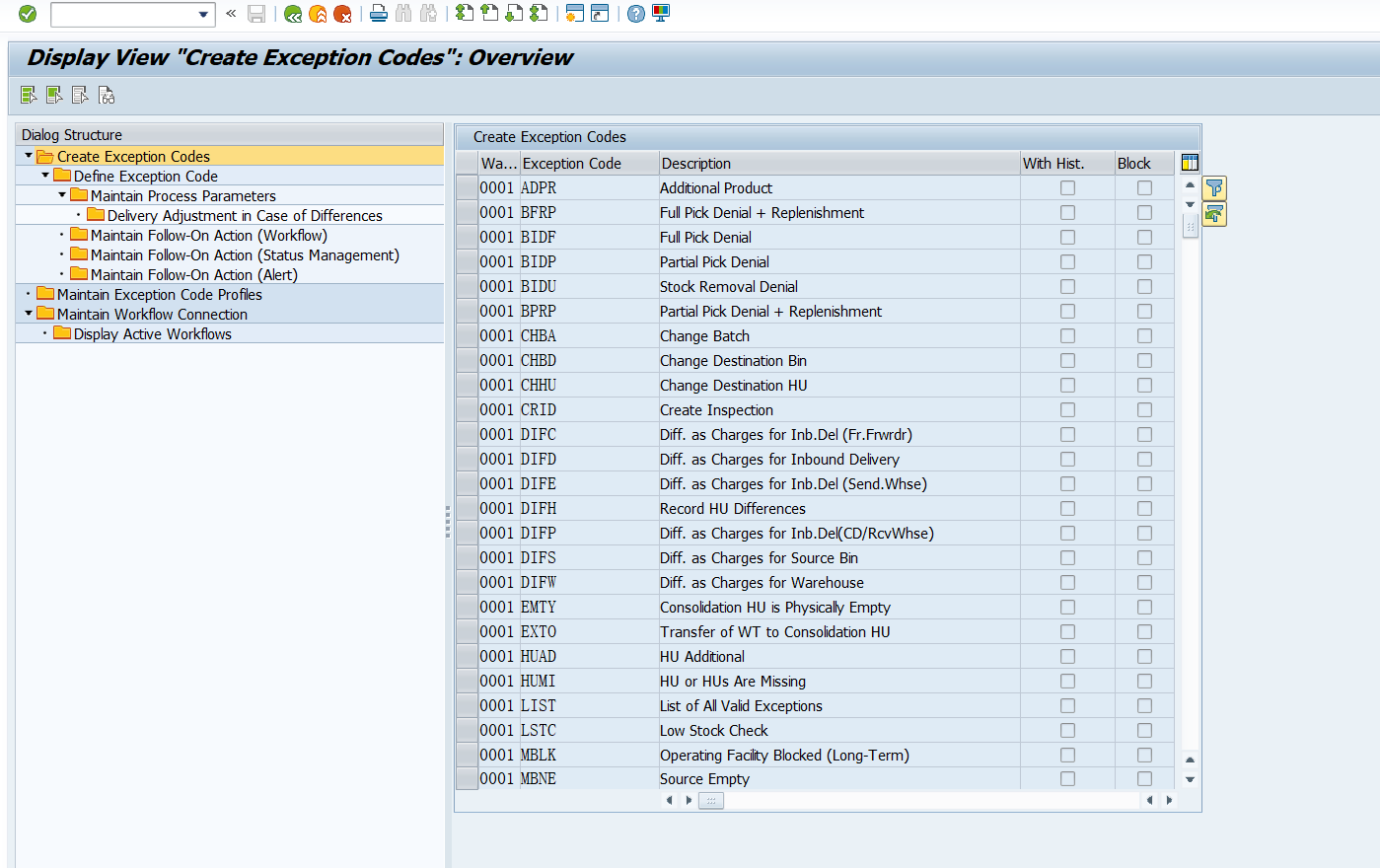Click the Find binoculars icon
Screen dimensions: 1380x868
tap(402, 14)
